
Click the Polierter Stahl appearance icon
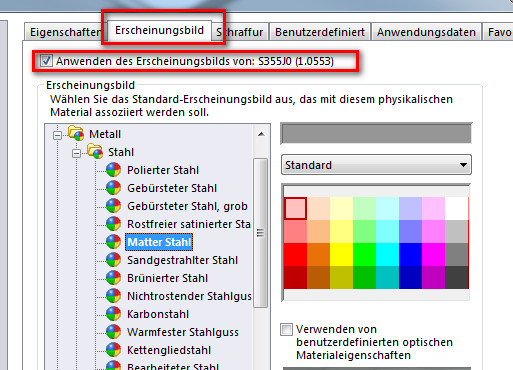[113, 170]
